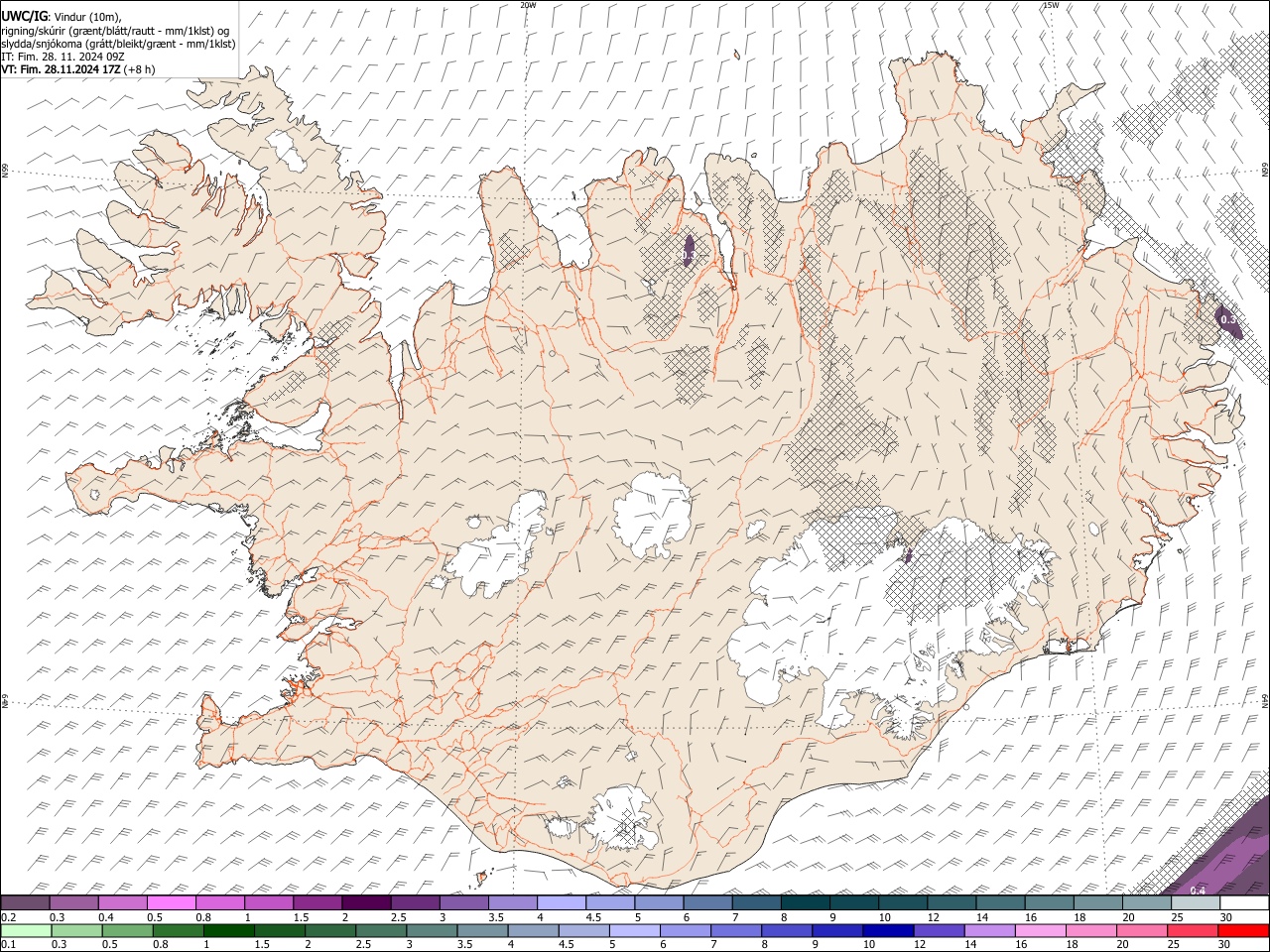Click the light lavender 4 swatch, upper scale

click(562, 903)
